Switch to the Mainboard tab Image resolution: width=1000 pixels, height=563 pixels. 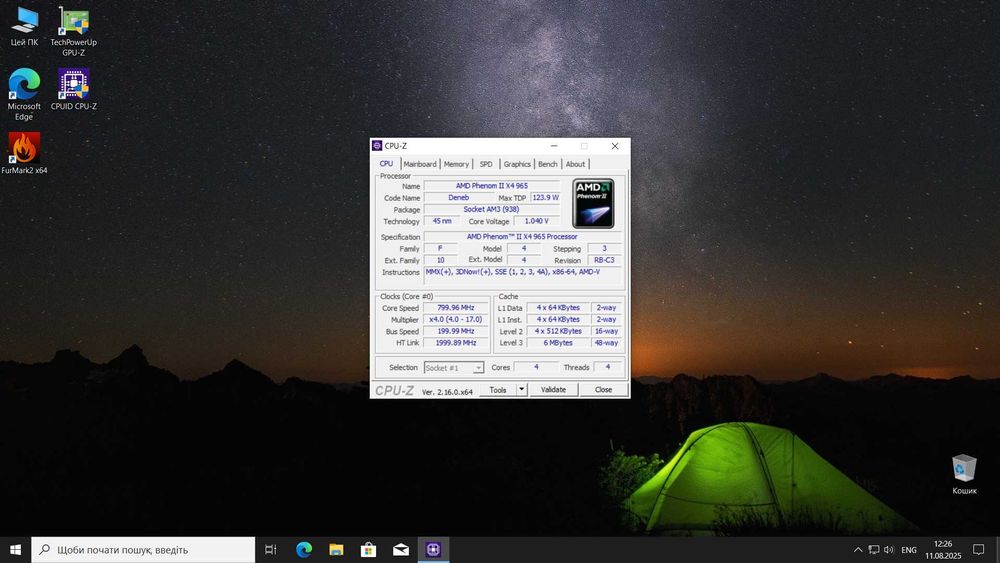tap(420, 165)
